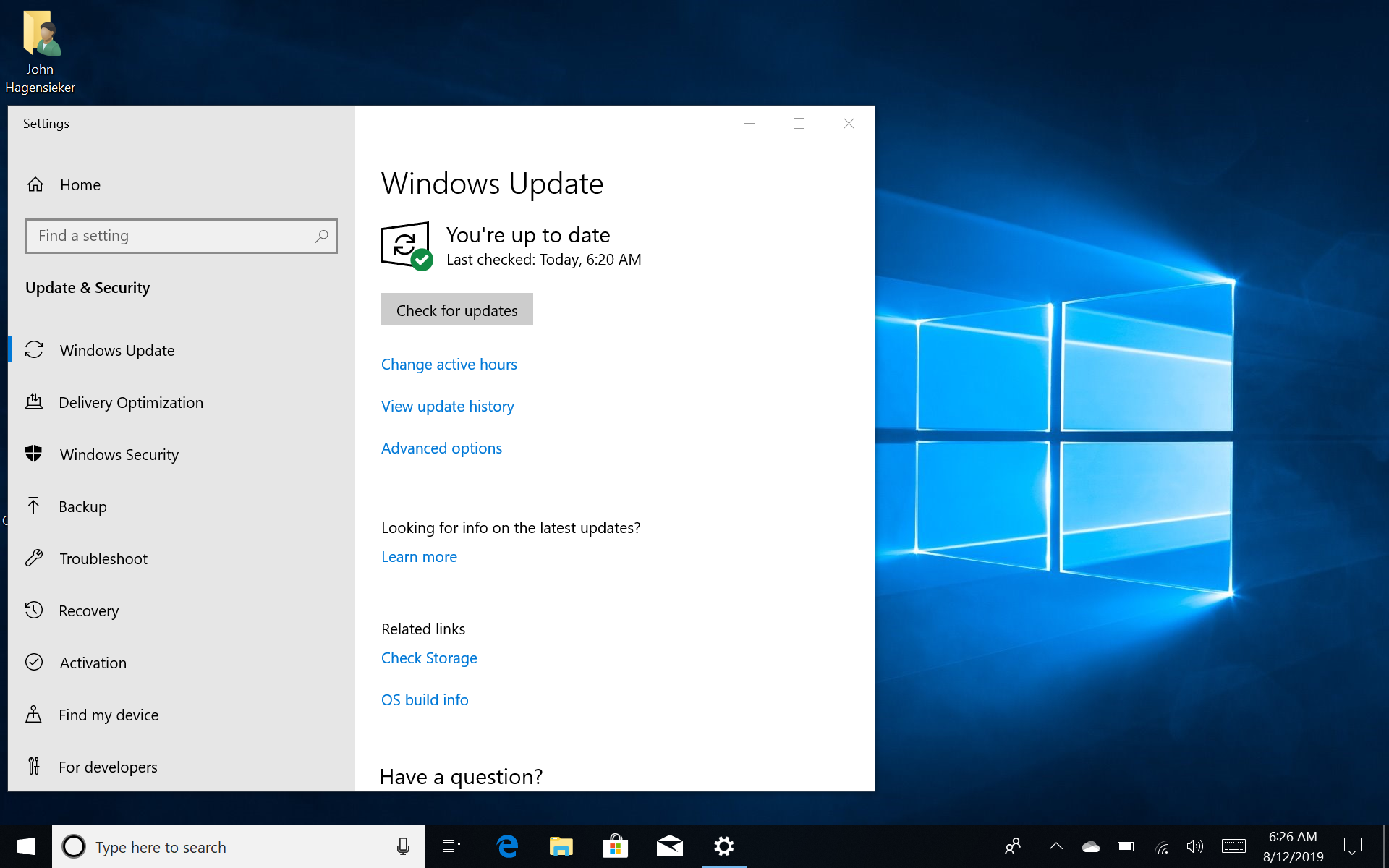Click the Windows Security shield icon
This screenshot has width=1389, height=868.
point(34,454)
